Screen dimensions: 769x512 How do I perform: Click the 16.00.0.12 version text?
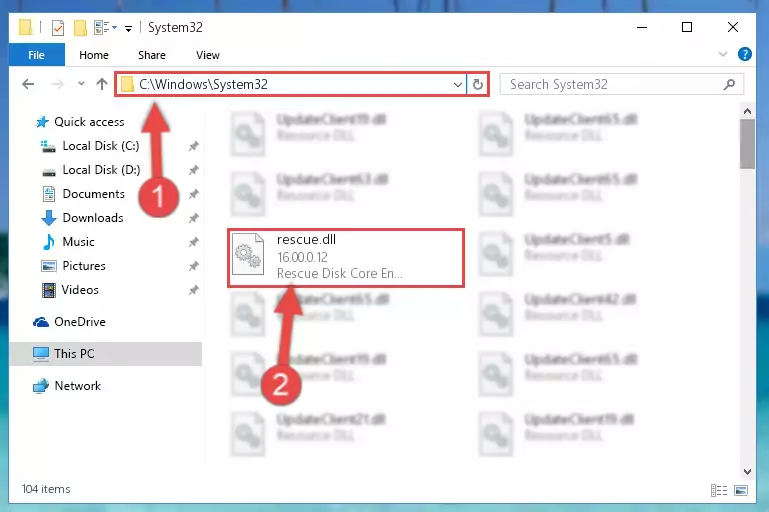[302, 257]
